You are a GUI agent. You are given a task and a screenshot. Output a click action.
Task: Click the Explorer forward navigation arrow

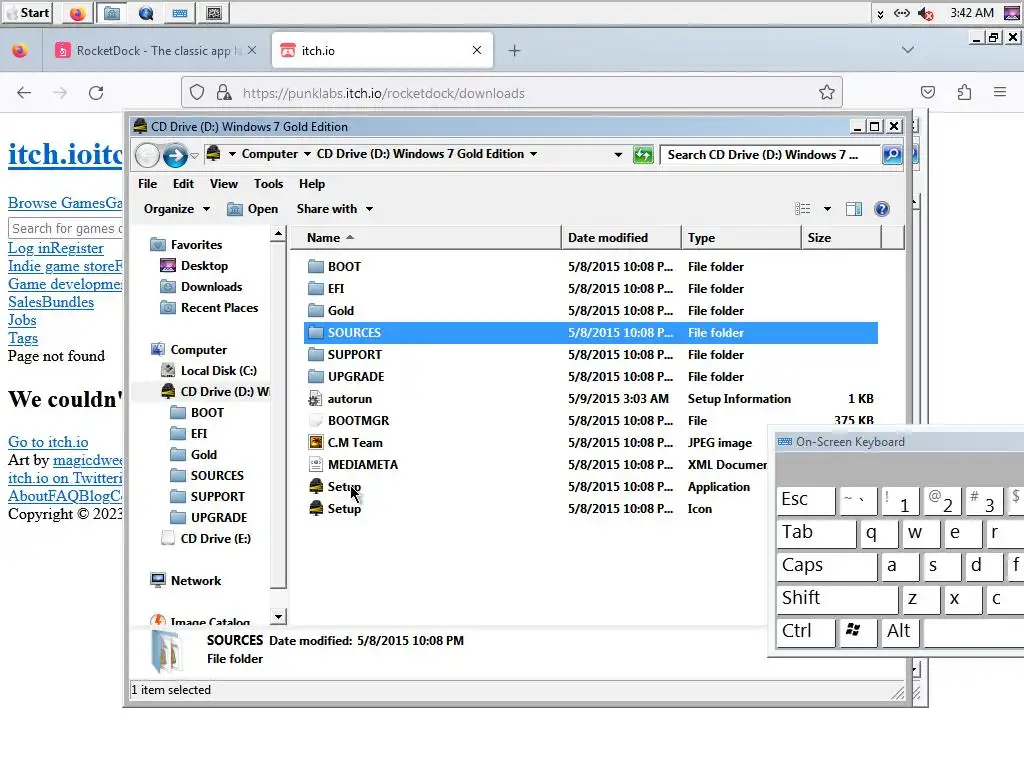tap(174, 155)
